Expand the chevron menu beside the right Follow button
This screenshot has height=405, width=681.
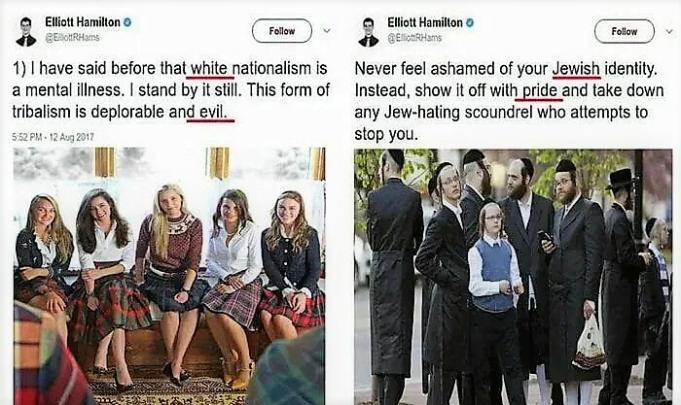(x=669, y=31)
